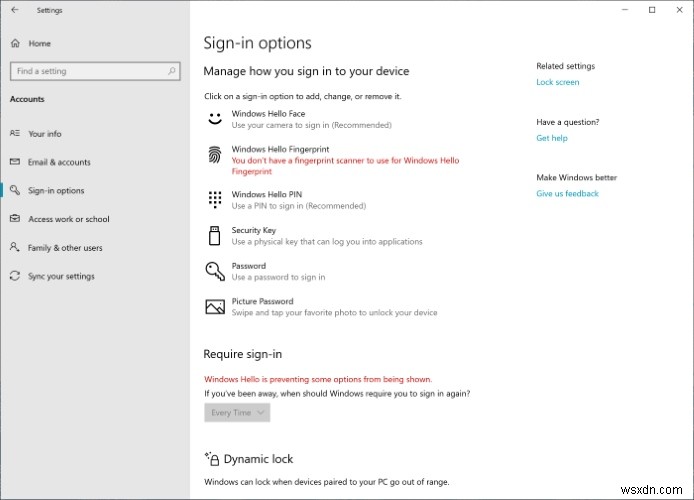
Task: Click the back arrow in Settings
Action: tap(15, 10)
